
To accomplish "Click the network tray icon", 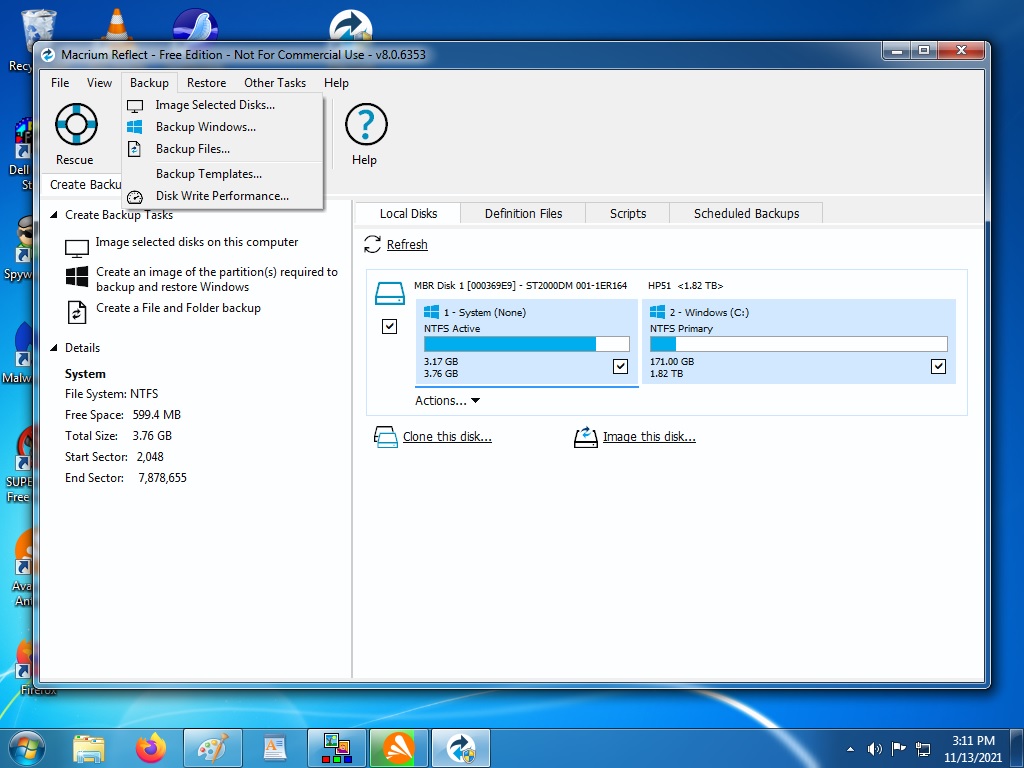I will click(923, 749).
